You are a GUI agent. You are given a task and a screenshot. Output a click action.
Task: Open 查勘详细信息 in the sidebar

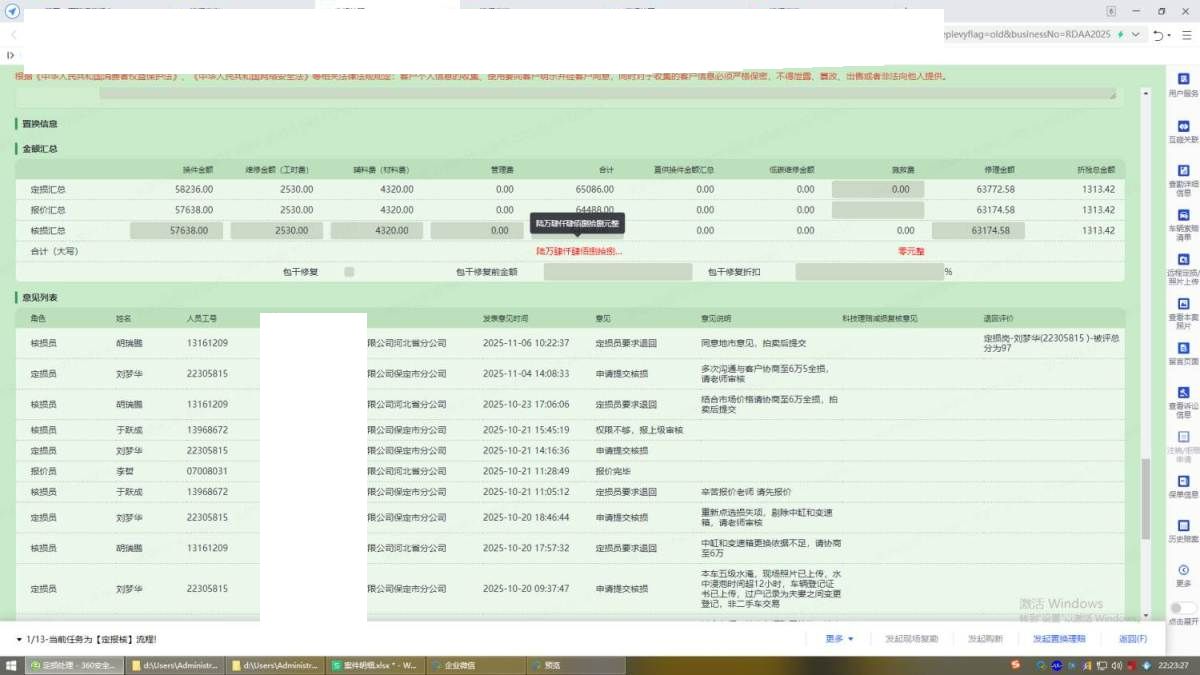(1183, 172)
